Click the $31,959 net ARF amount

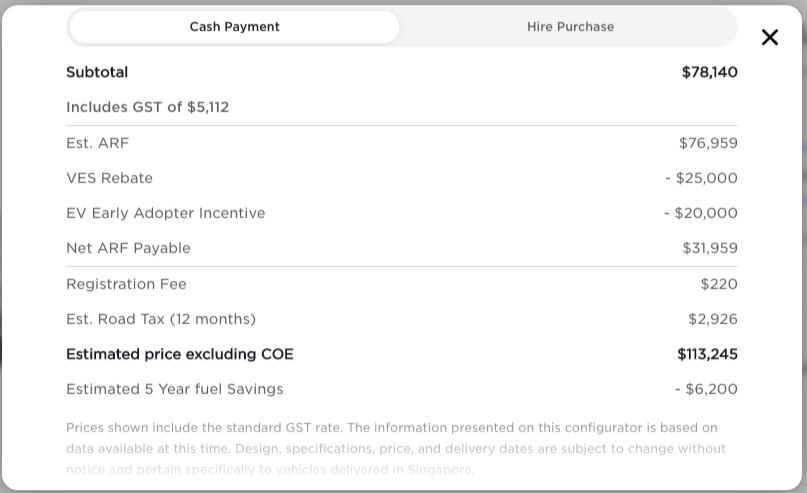point(710,248)
